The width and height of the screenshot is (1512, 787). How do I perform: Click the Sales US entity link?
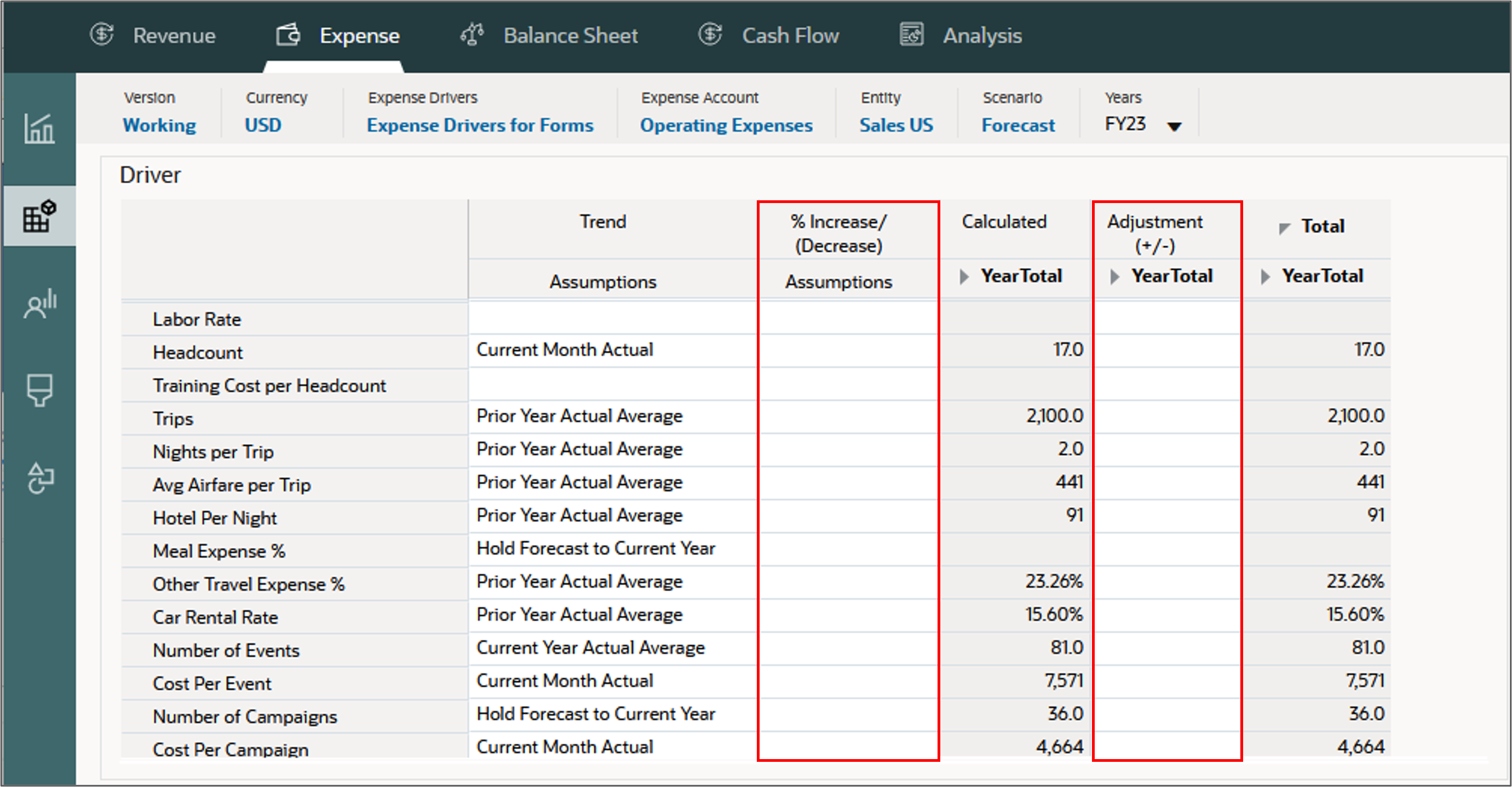pyautogui.click(x=896, y=125)
